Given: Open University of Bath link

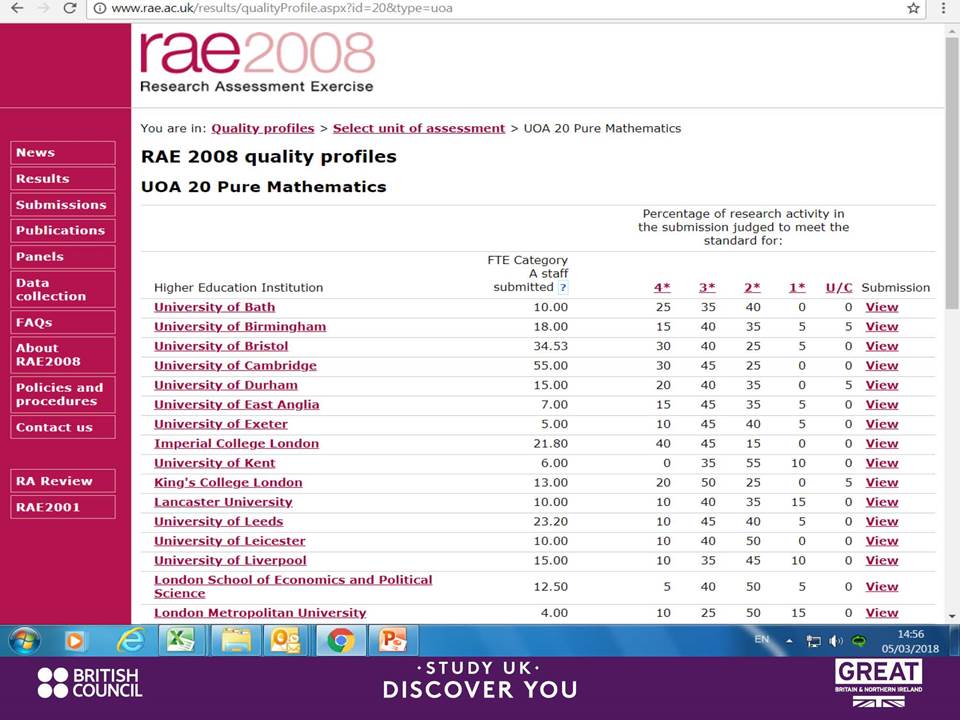Looking at the screenshot, I should coord(214,307).
